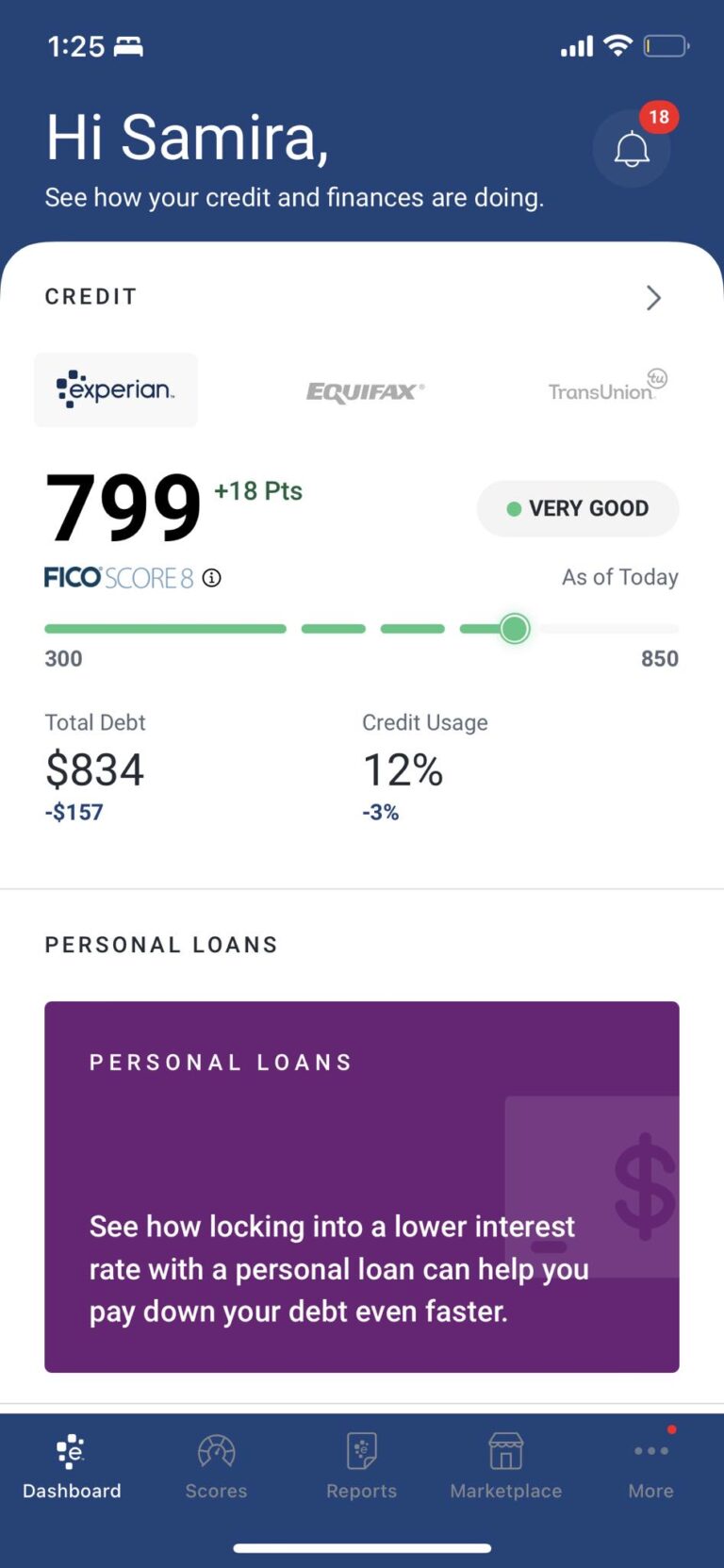Open the PERSONAL LOANS section heading

(161, 945)
